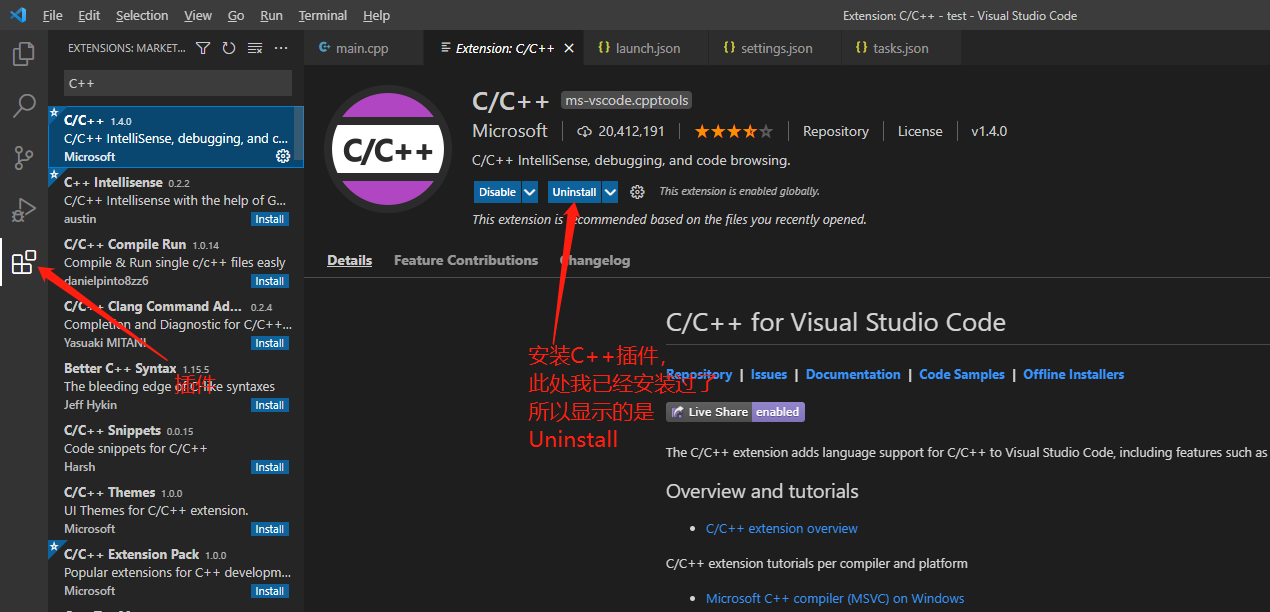Viewport: 1270px width, 612px height.
Task: Install C/C++ Clang Command Adapter extension
Action: tap(270, 343)
